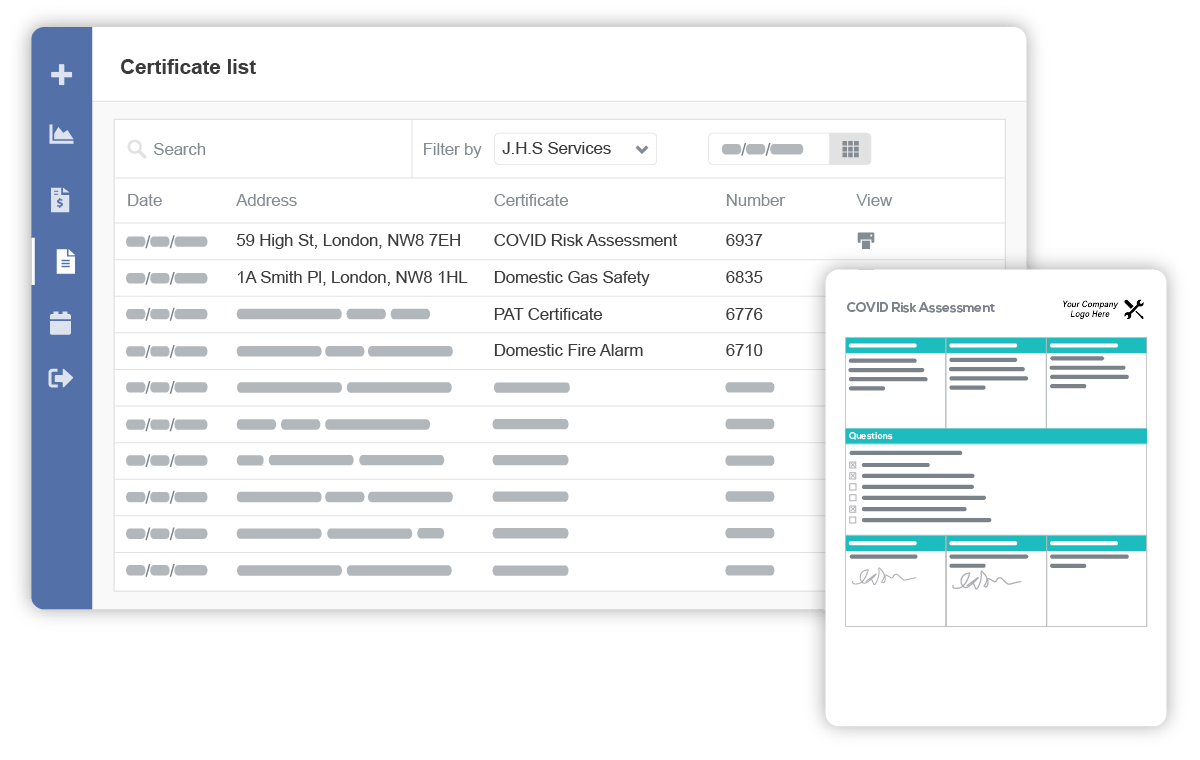
Task: Select the invoices icon in the sidebar
Action: click(x=62, y=199)
